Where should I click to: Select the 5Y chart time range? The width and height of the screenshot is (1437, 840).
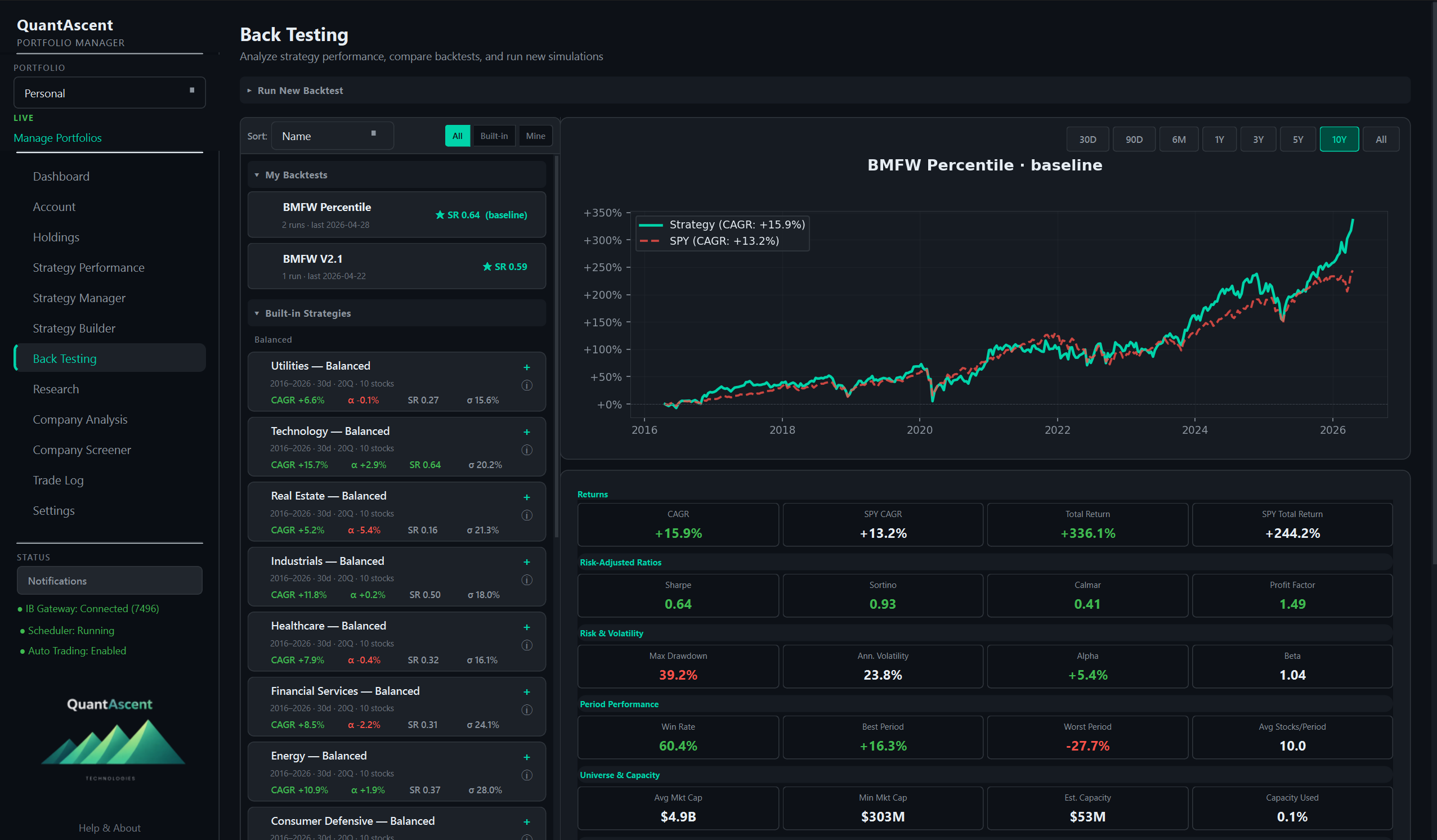coord(1299,138)
